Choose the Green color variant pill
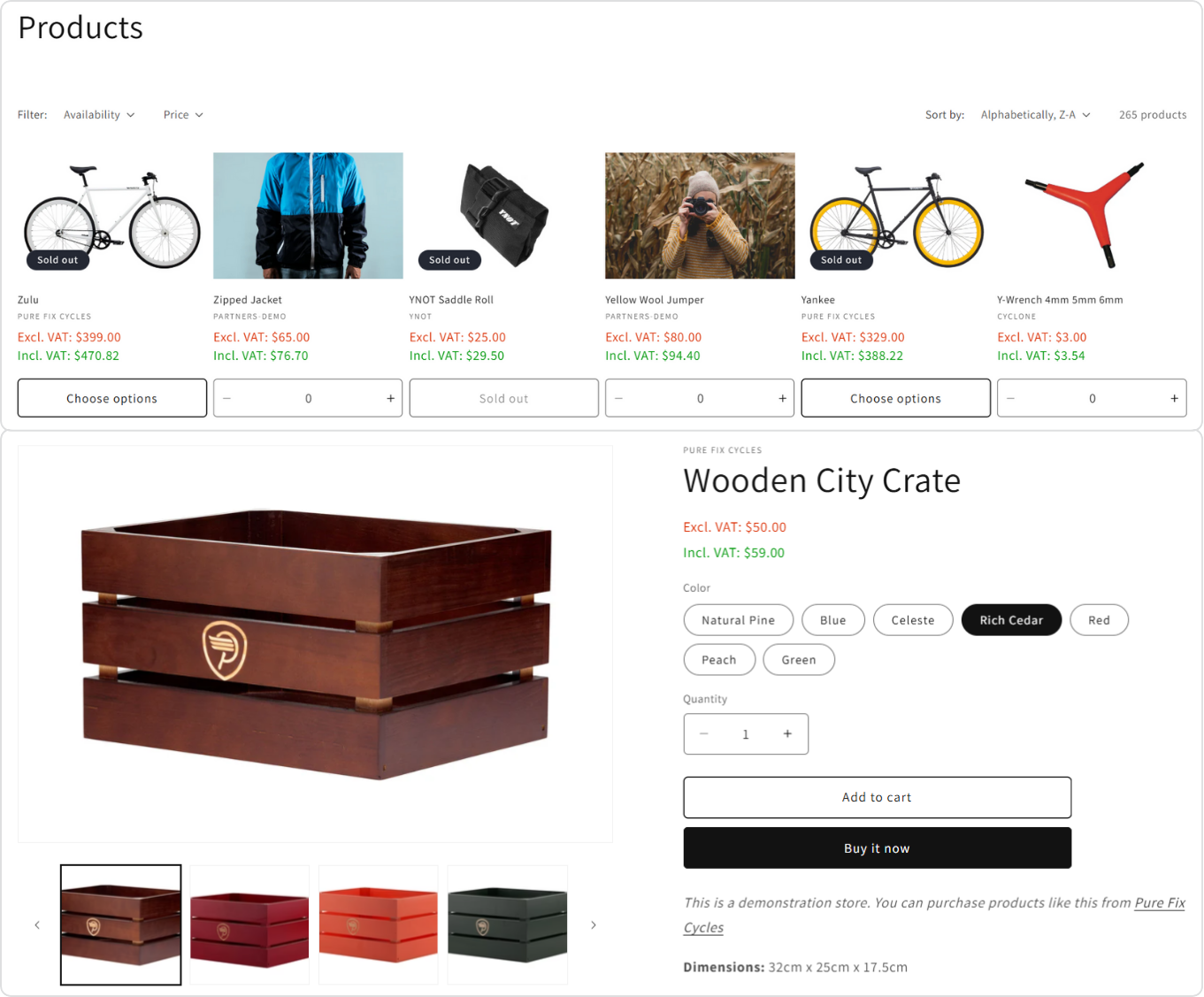Screen dimensions: 1204x997 [799, 660]
